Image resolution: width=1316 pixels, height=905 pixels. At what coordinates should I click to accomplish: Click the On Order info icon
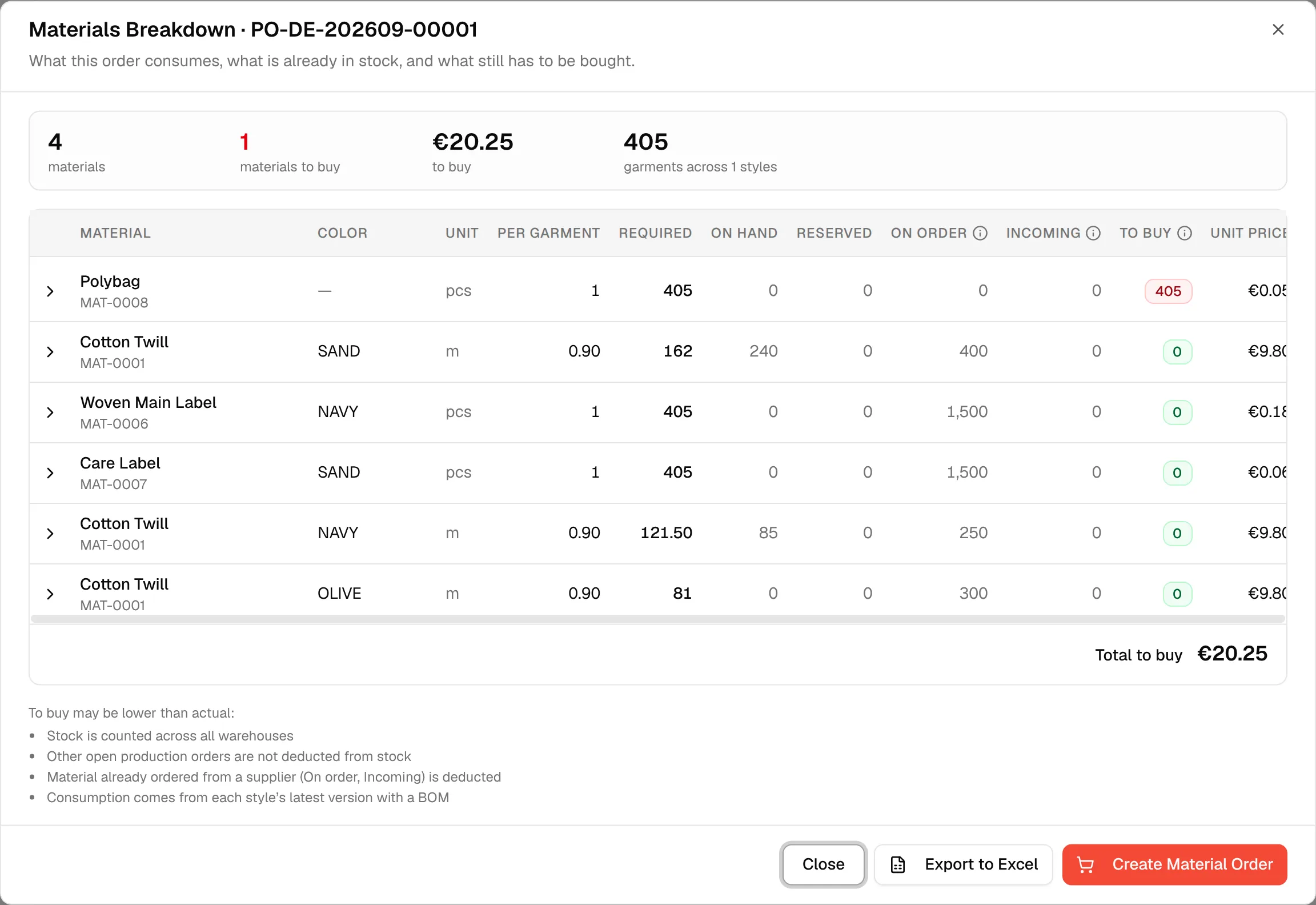coord(980,233)
